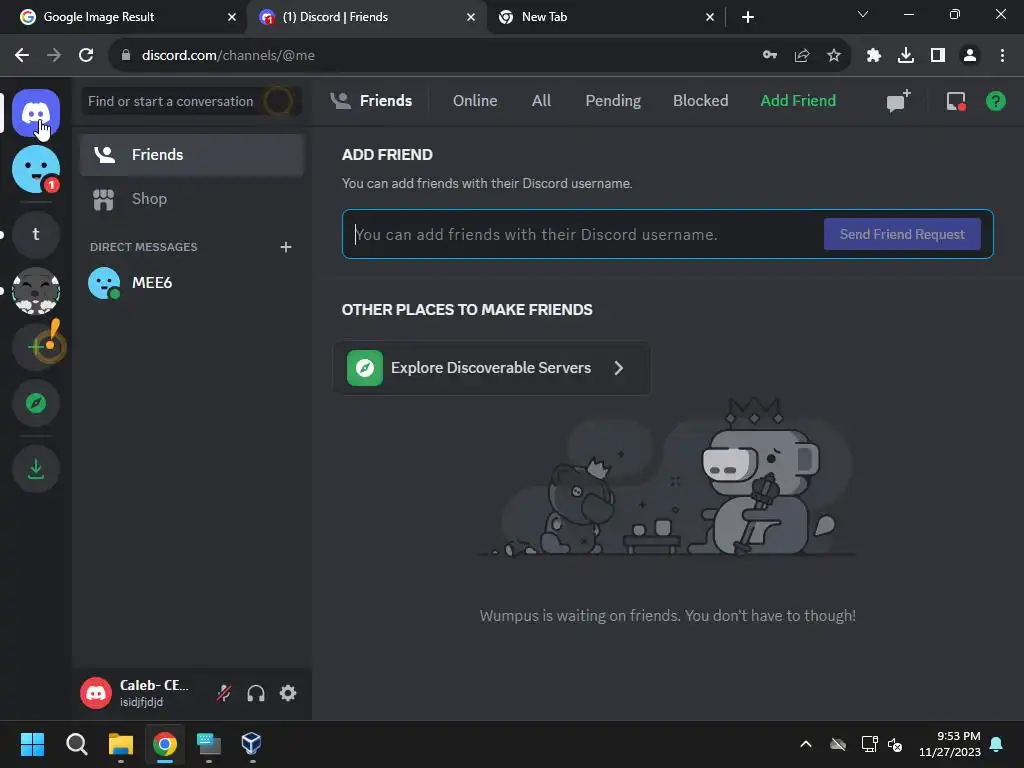Open MEE6 direct message

[192, 283]
